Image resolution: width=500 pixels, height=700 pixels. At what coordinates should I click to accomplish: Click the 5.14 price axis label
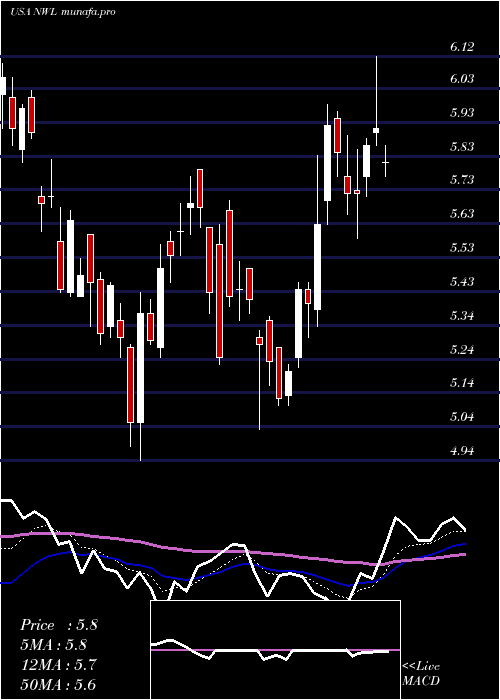point(462,383)
